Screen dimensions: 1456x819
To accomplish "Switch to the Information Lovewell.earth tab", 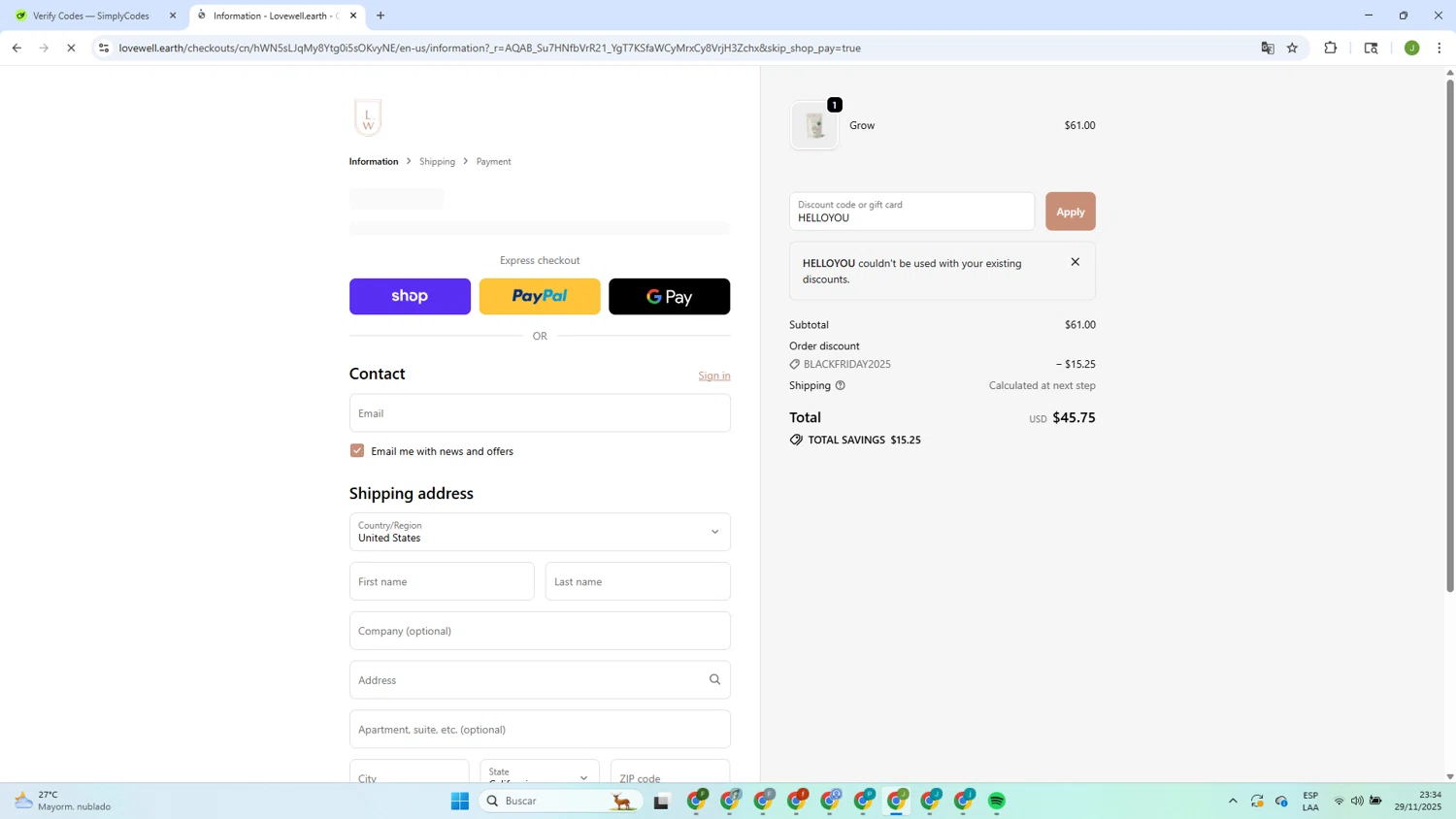I will pyautogui.click(x=277, y=16).
